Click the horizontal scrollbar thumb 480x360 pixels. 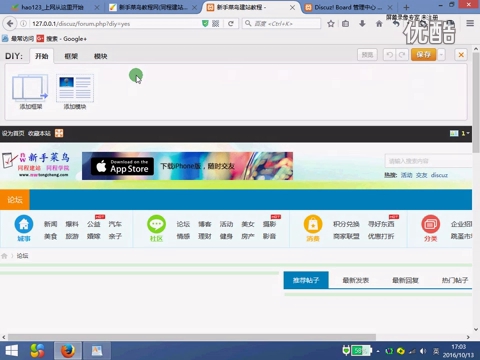192,337
